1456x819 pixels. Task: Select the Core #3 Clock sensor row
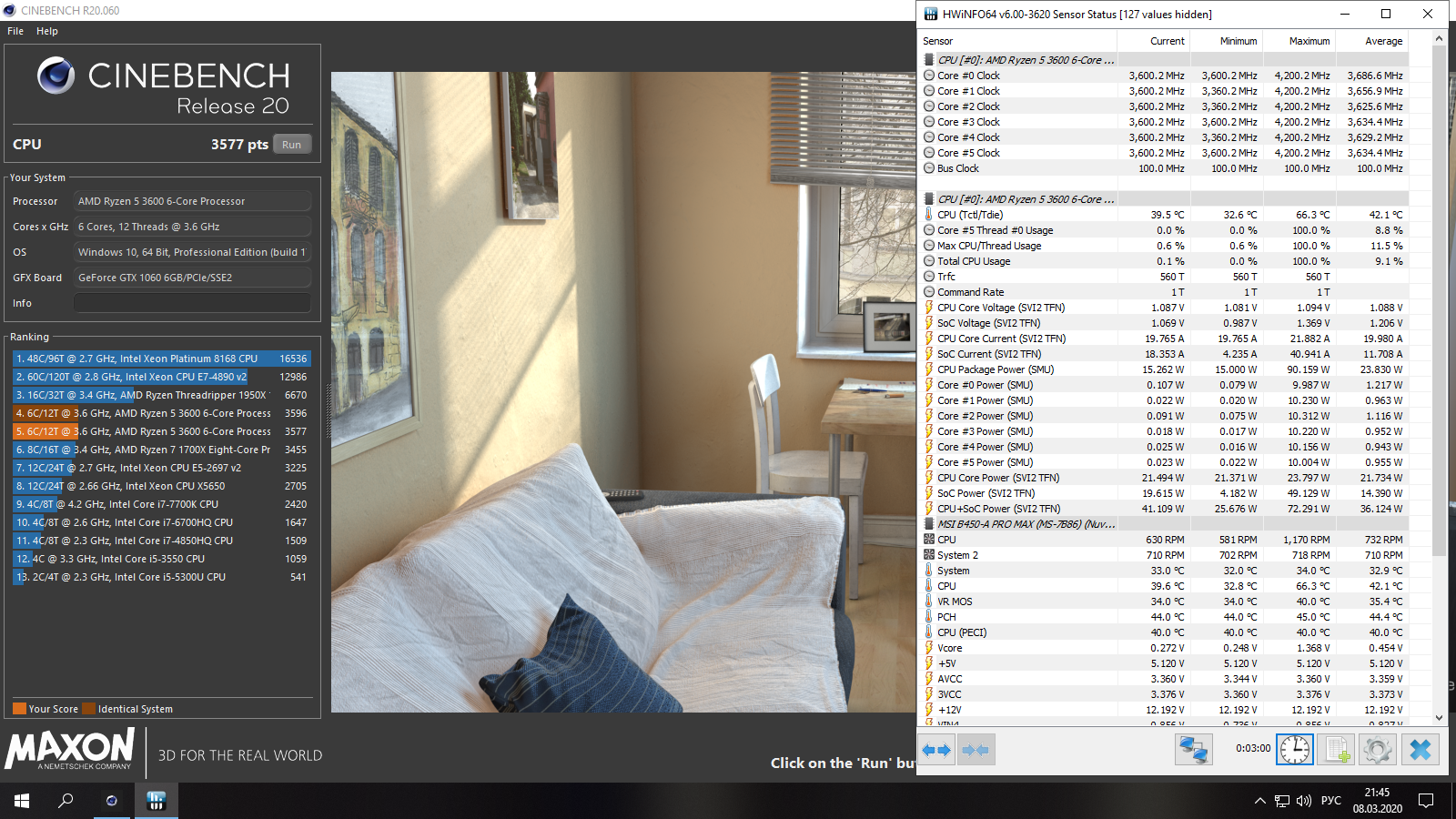(1164, 122)
